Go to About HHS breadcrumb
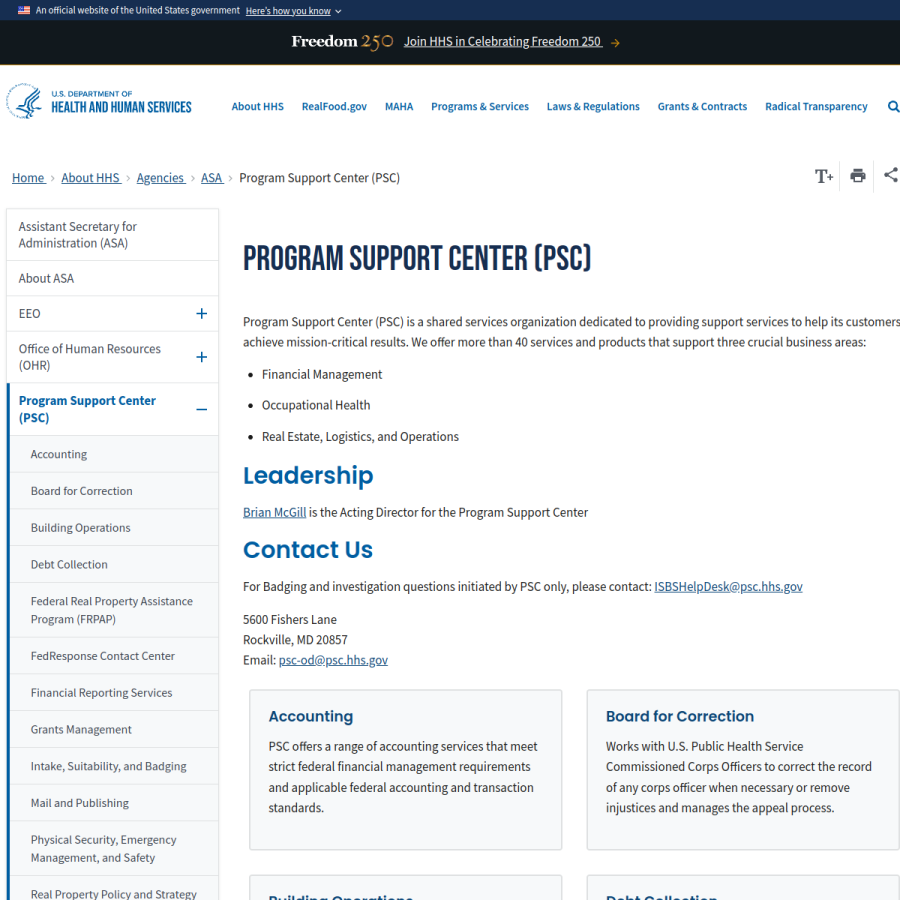The width and height of the screenshot is (900, 900). tap(91, 178)
